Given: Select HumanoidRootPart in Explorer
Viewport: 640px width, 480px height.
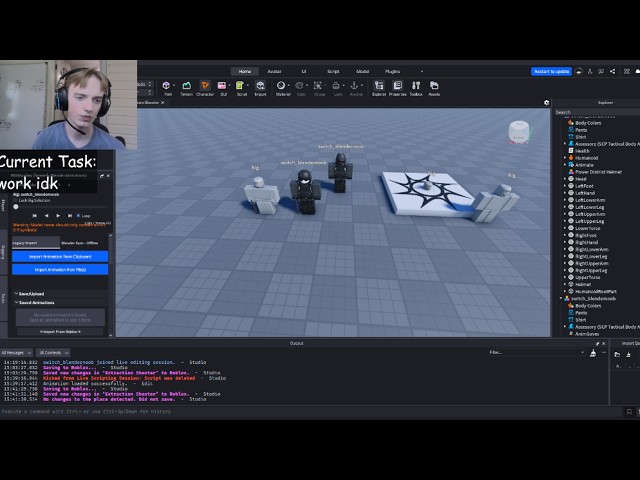Looking at the screenshot, I should tap(596, 291).
